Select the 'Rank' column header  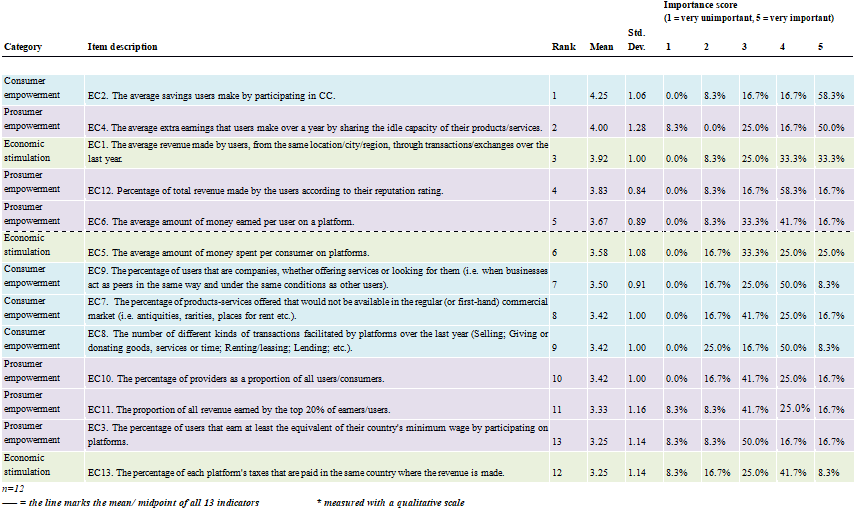(563, 47)
